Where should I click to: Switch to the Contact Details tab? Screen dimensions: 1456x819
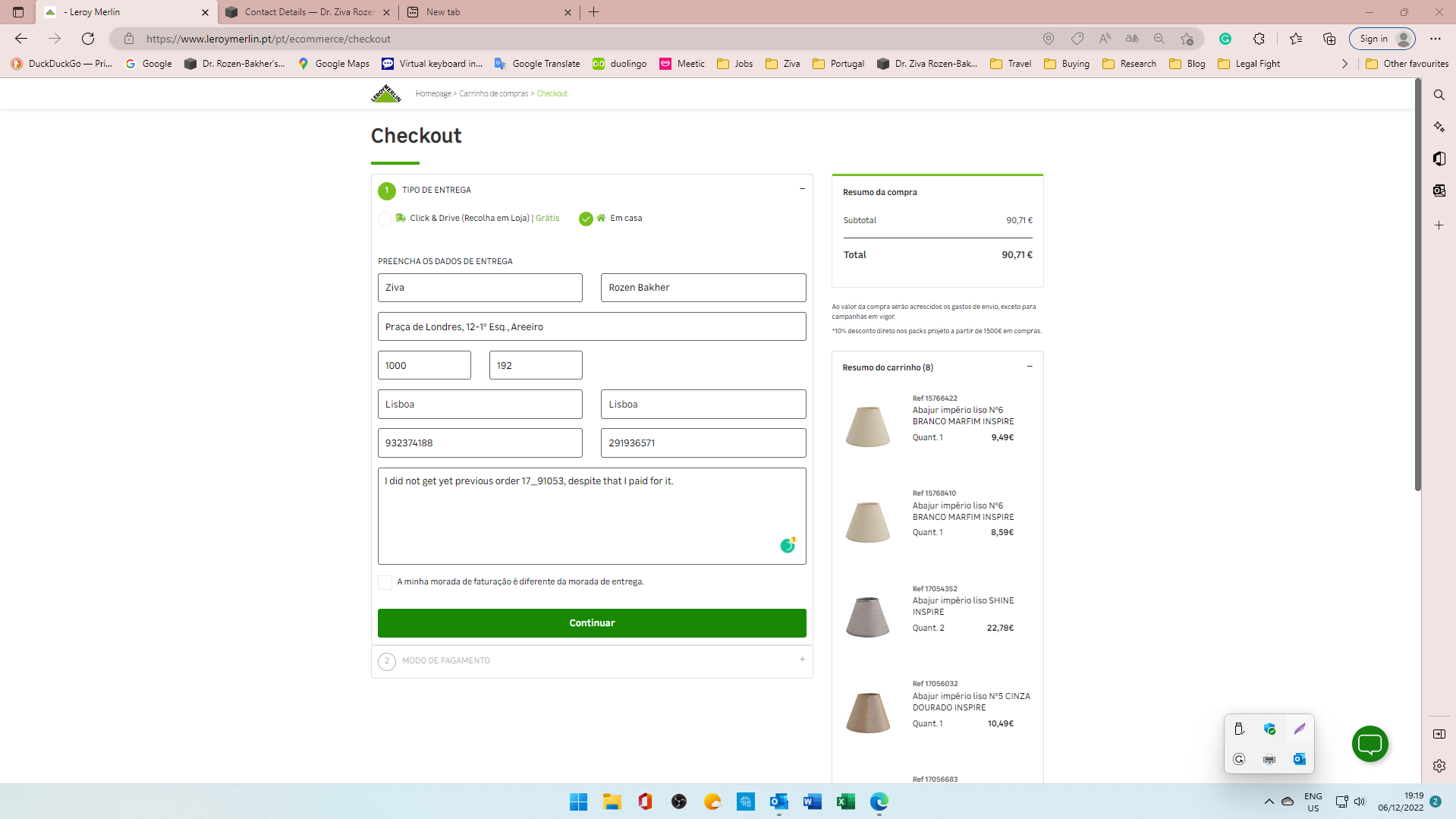pyautogui.click(x=308, y=12)
